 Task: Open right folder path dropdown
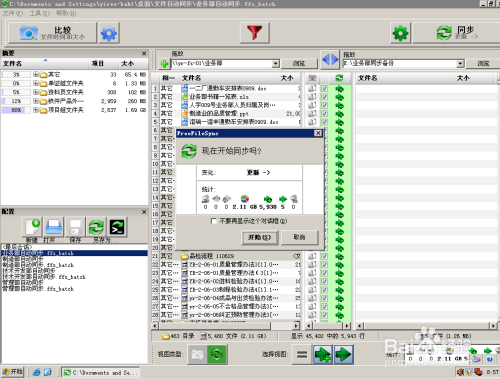460,63
